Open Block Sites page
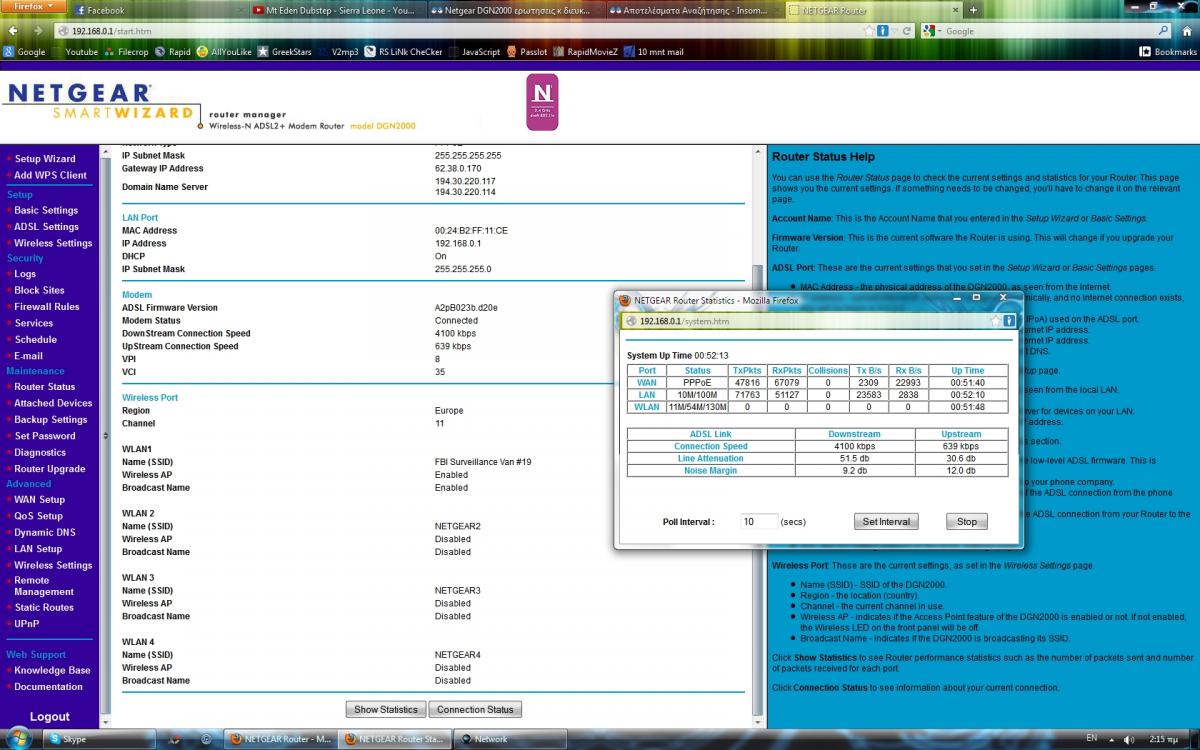Screen dimensions: 1200x750 point(39,290)
